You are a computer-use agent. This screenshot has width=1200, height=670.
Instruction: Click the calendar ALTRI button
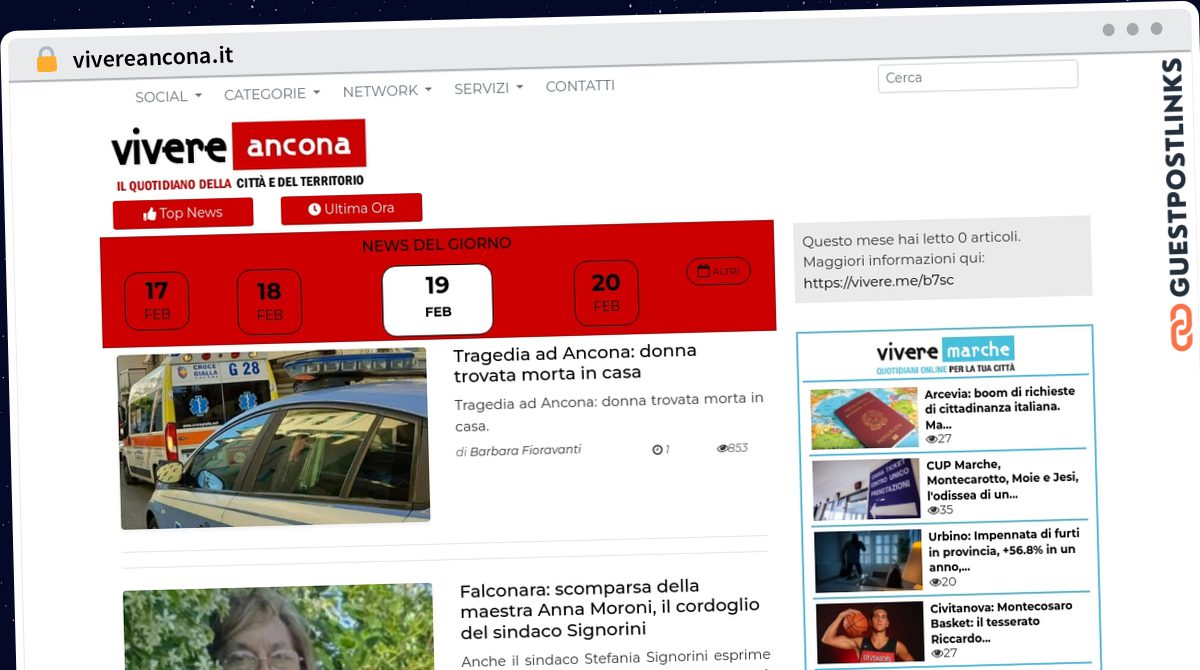click(718, 271)
